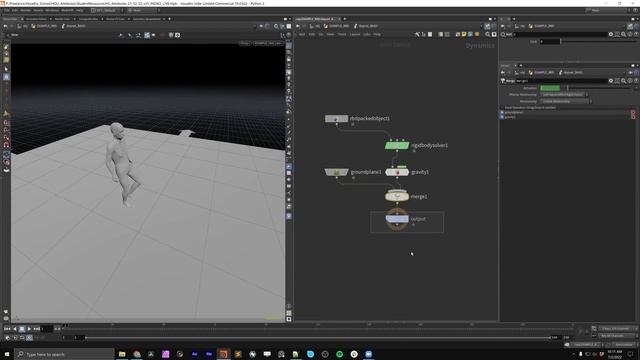Select the rbdpackedobject1 node
Viewport: 640px width, 360px height.
coord(336,118)
